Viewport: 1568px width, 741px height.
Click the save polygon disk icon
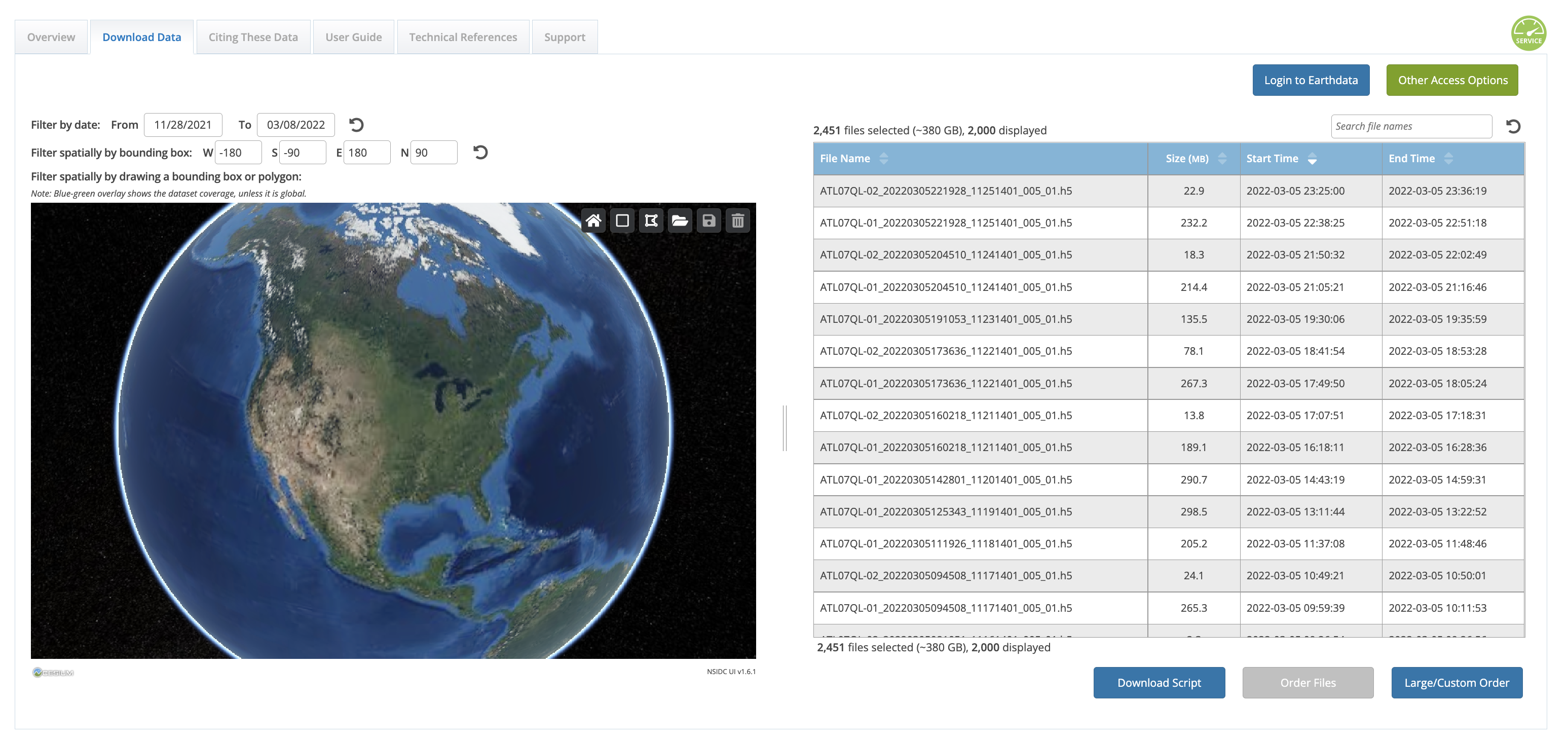(708, 220)
